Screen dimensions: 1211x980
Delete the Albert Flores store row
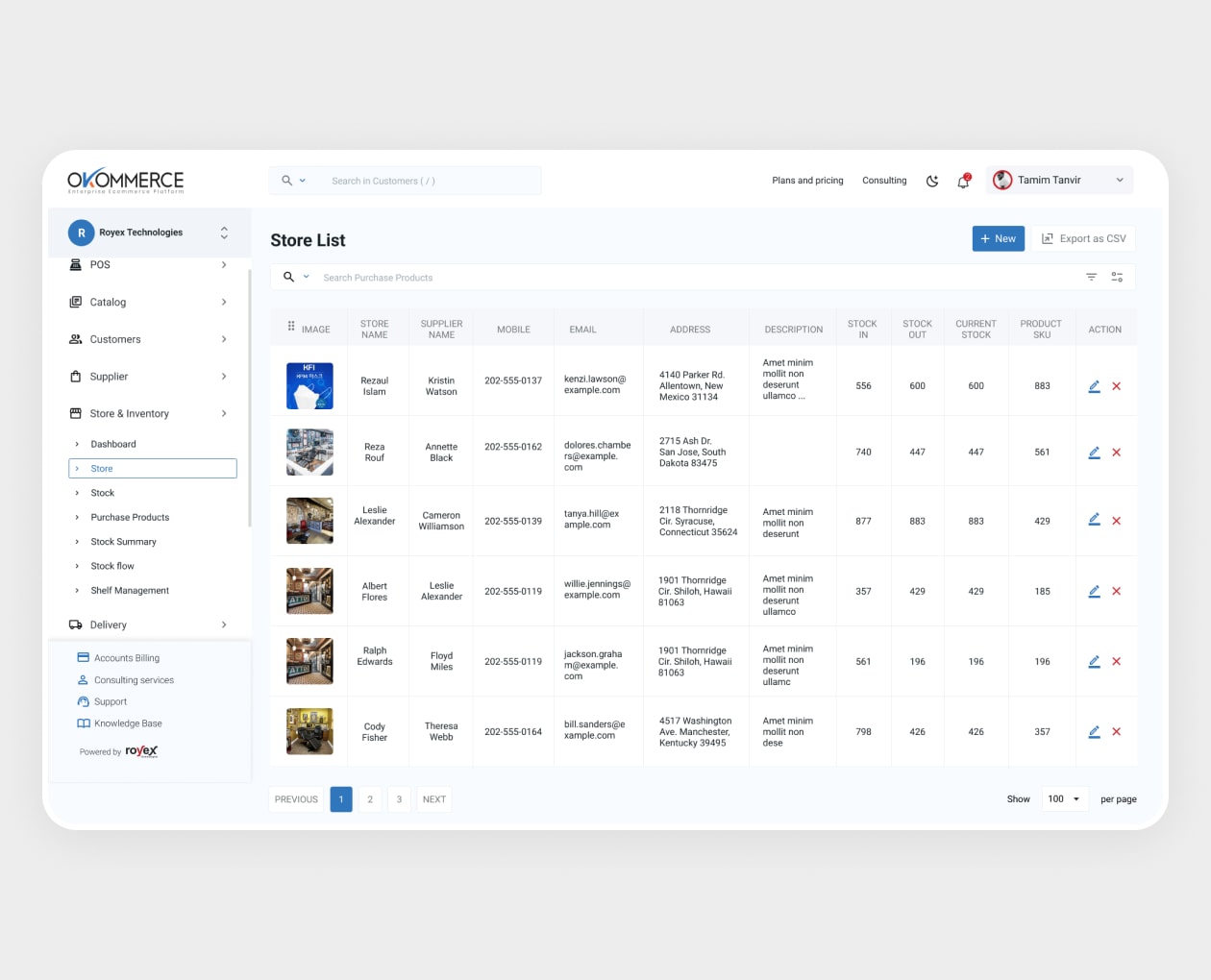coord(1117,592)
